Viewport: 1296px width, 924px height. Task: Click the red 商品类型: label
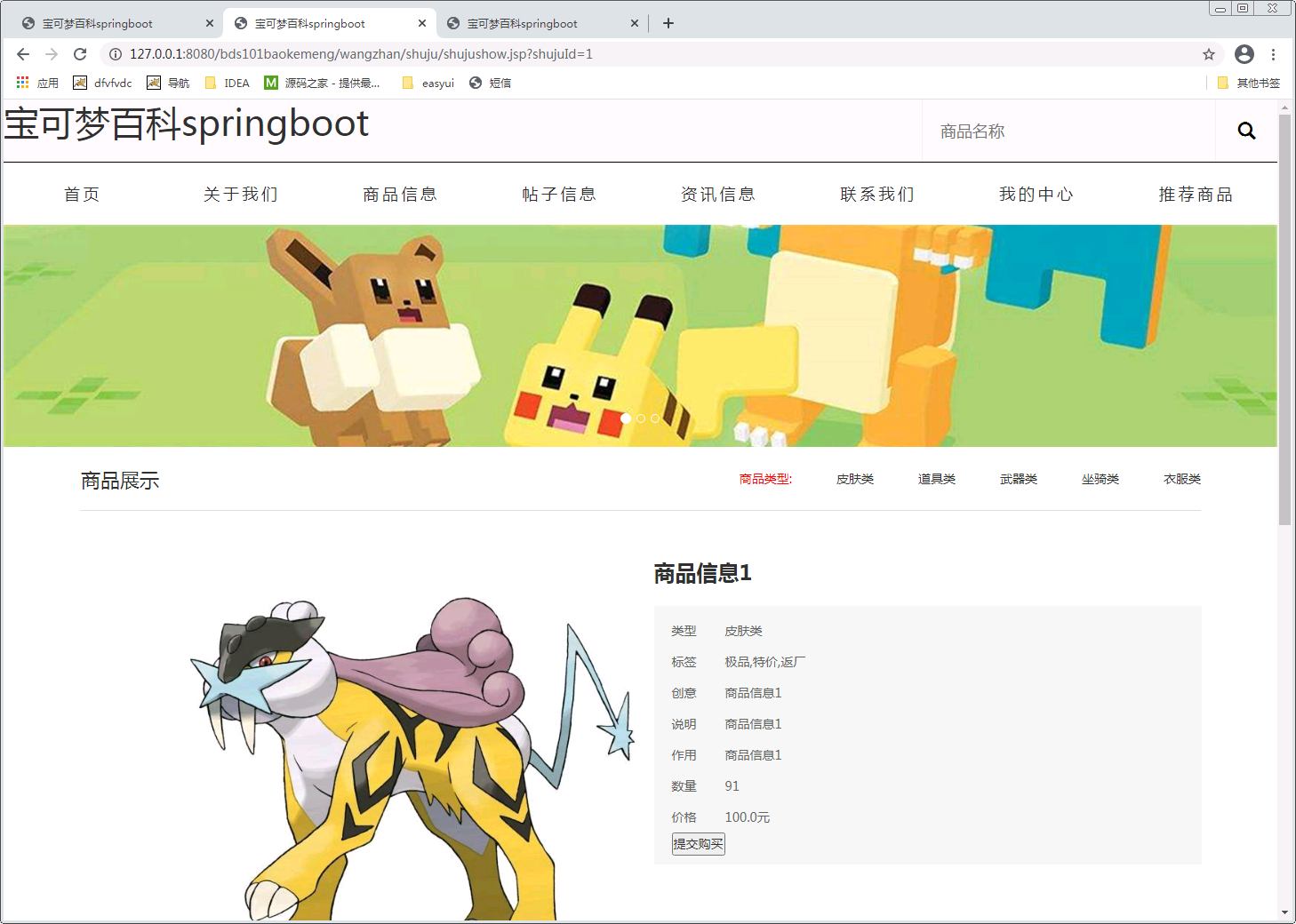pos(765,479)
